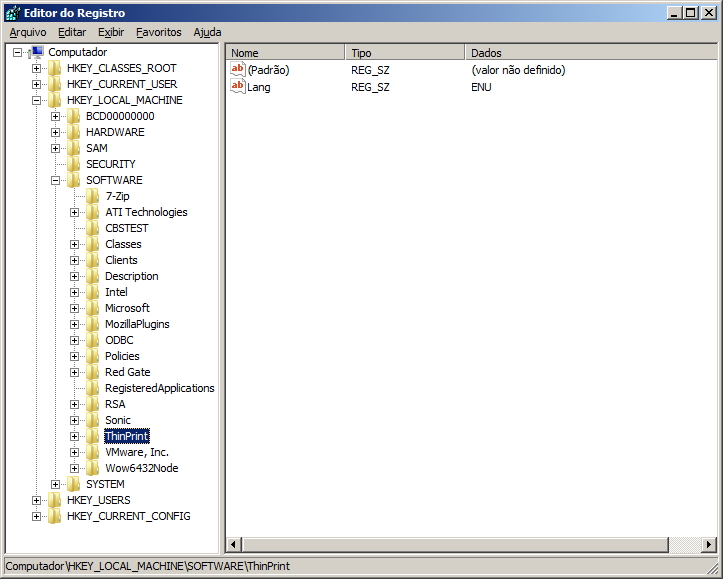
Task: Click the Policies folder icon
Action: point(92,356)
